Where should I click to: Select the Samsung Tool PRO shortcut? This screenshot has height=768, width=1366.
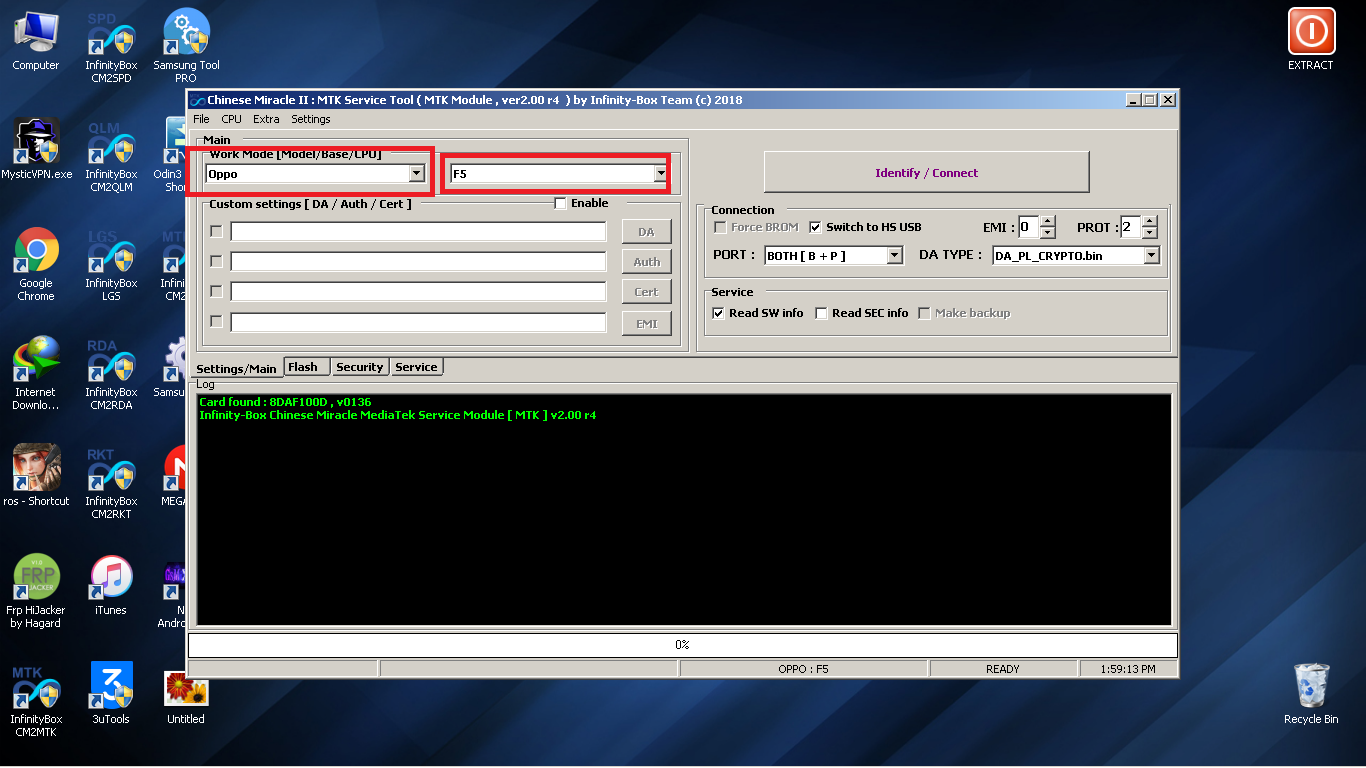(186, 47)
